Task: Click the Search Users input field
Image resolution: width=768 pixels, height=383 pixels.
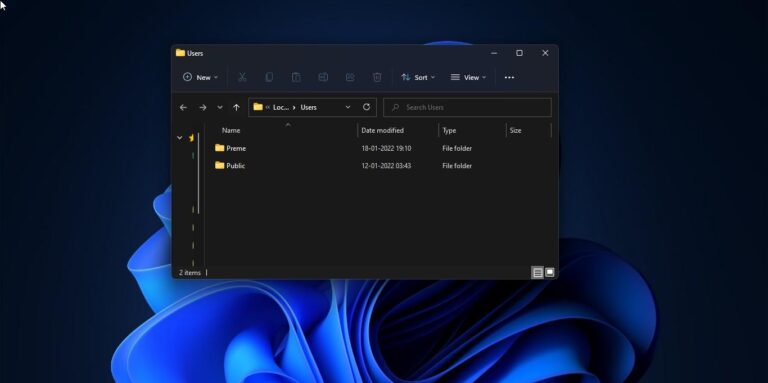Action: pyautogui.click(x=467, y=107)
